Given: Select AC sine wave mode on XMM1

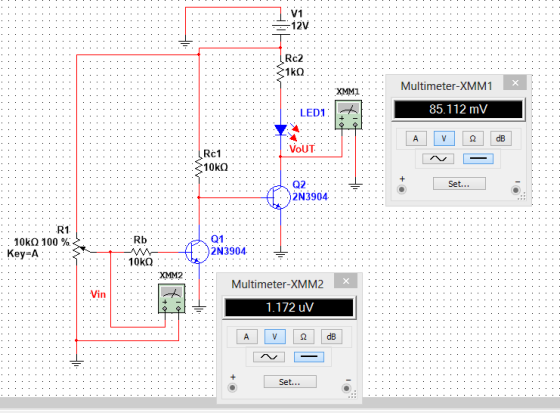Looking at the screenshot, I should tap(438, 159).
